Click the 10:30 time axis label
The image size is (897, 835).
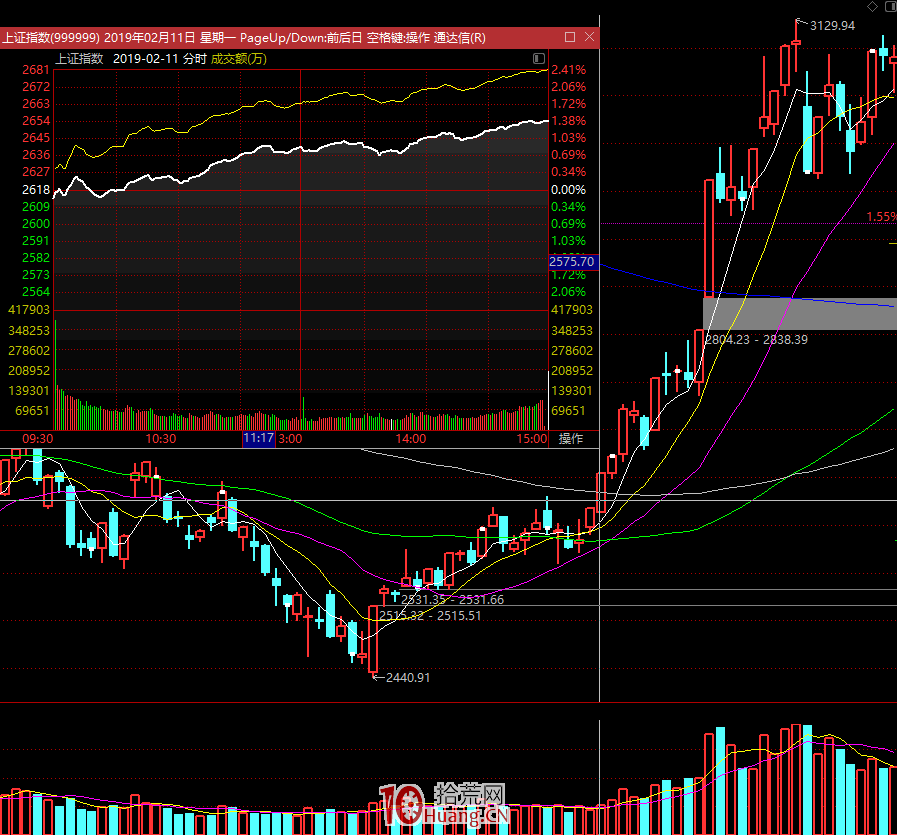point(161,439)
